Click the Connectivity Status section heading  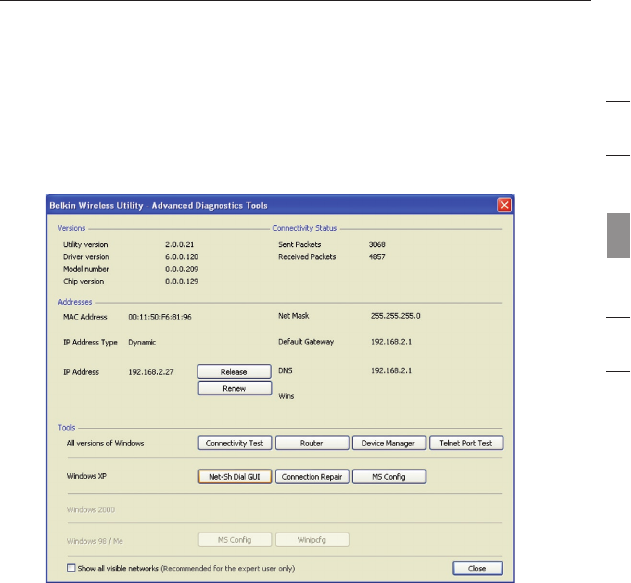(305, 228)
